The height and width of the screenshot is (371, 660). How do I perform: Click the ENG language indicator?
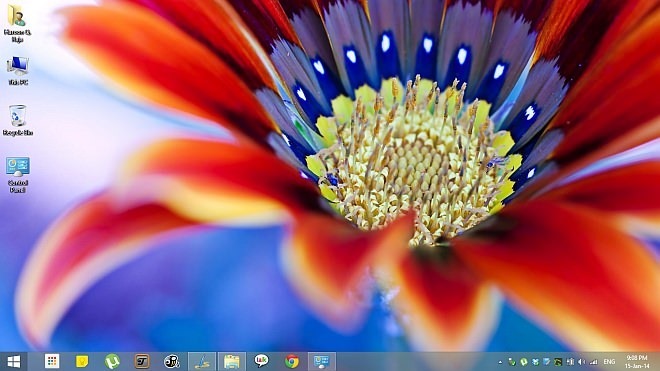point(609,362)
